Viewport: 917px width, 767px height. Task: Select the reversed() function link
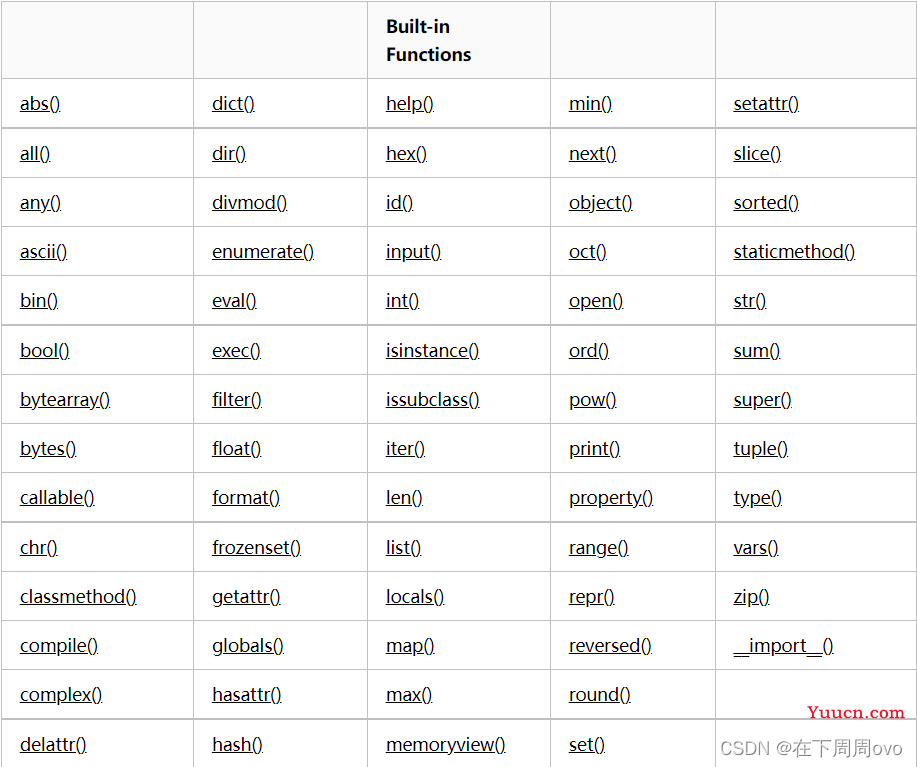click(610, 646)
